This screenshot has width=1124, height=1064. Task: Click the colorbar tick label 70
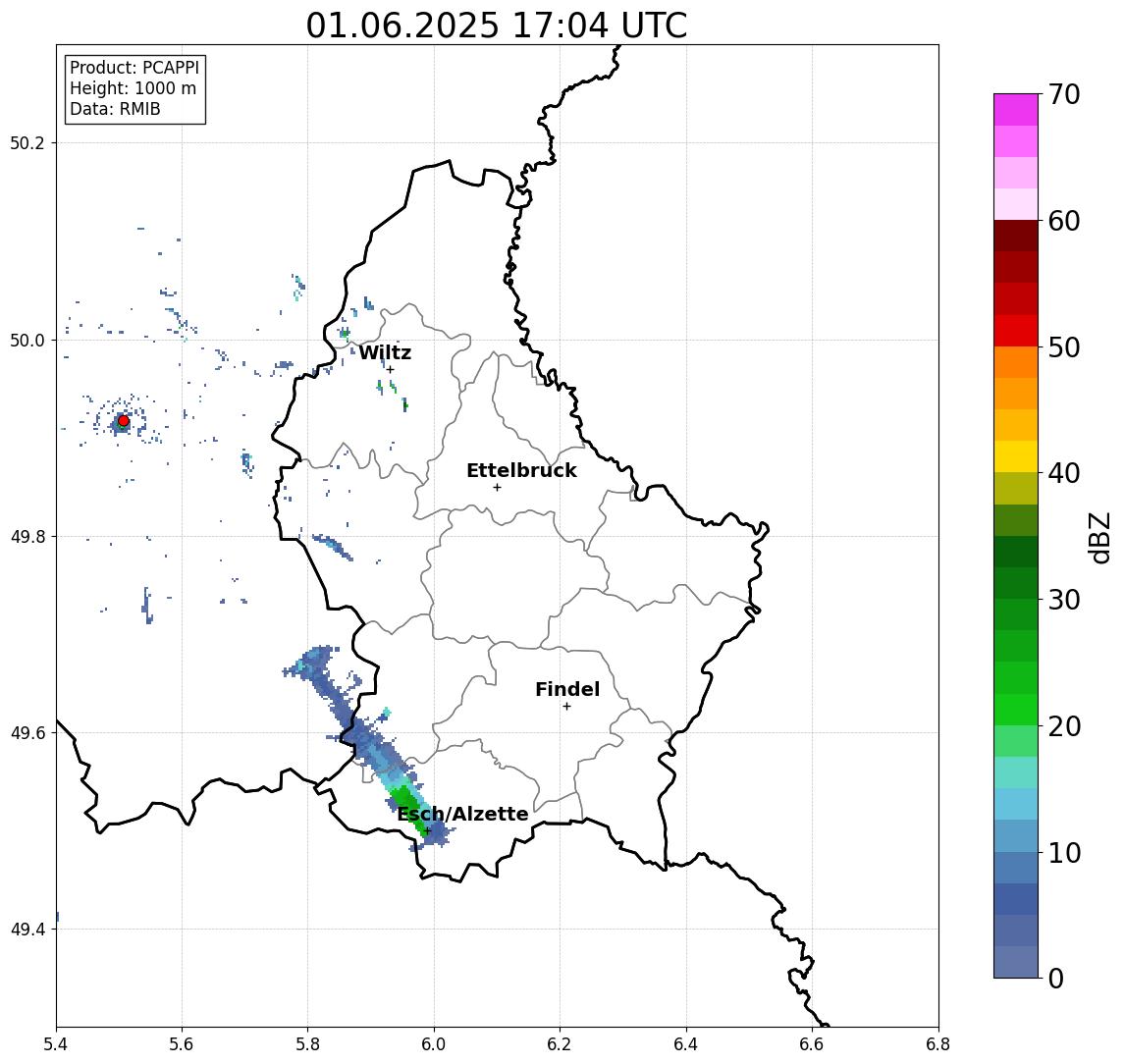pyautogui.click(x=1064, y=94)
